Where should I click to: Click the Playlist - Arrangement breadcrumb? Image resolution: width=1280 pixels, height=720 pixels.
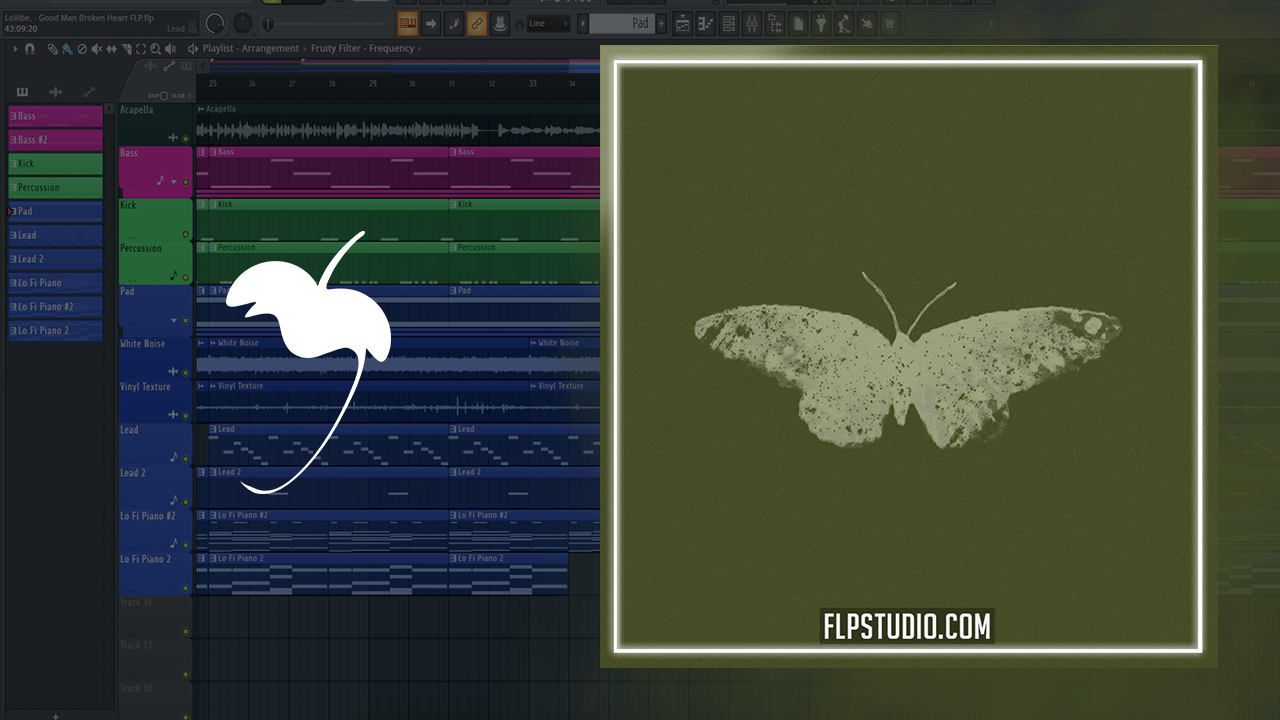pos(250,48)
